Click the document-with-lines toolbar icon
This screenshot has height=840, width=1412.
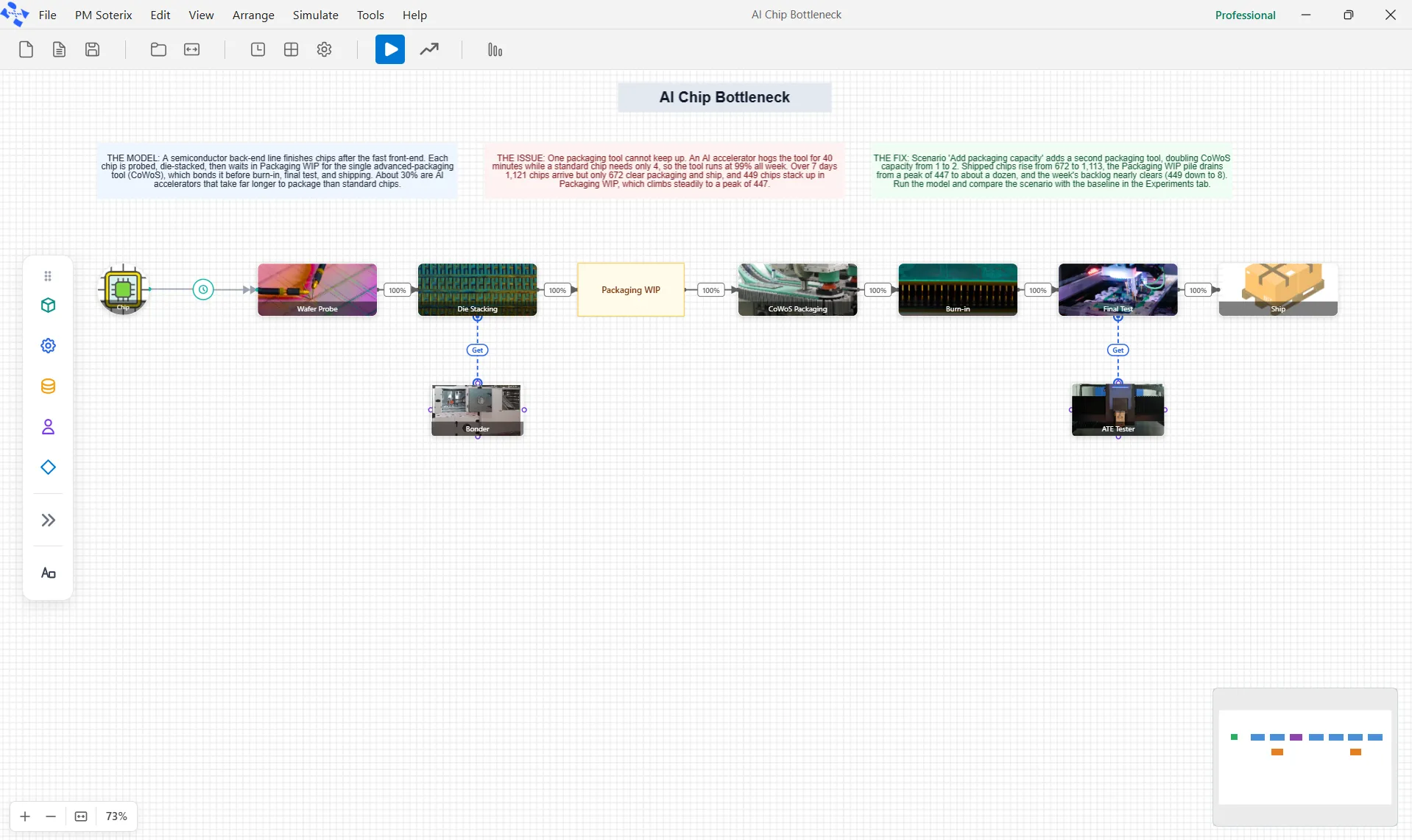point(59,49)
